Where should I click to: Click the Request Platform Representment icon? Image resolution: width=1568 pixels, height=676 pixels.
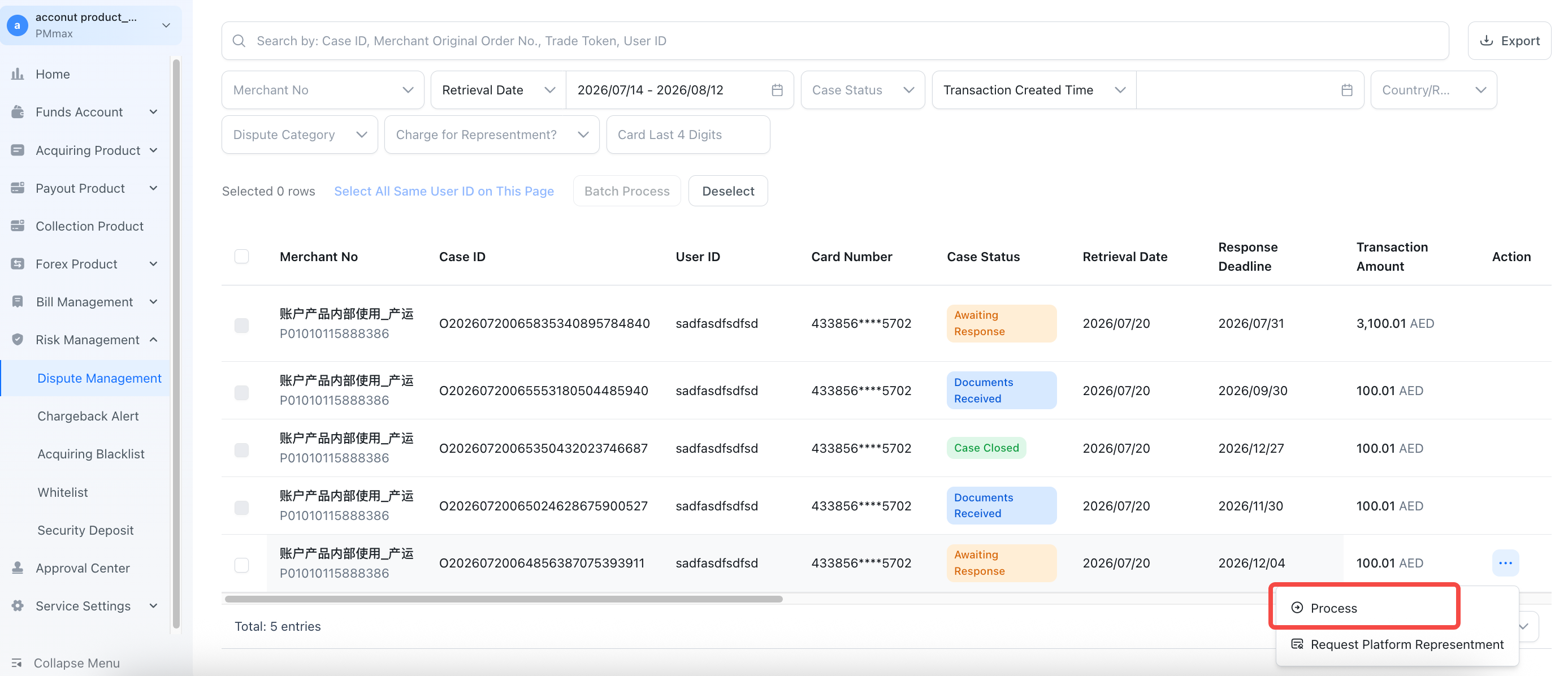pyautogui.click(x=1297, y=644)
